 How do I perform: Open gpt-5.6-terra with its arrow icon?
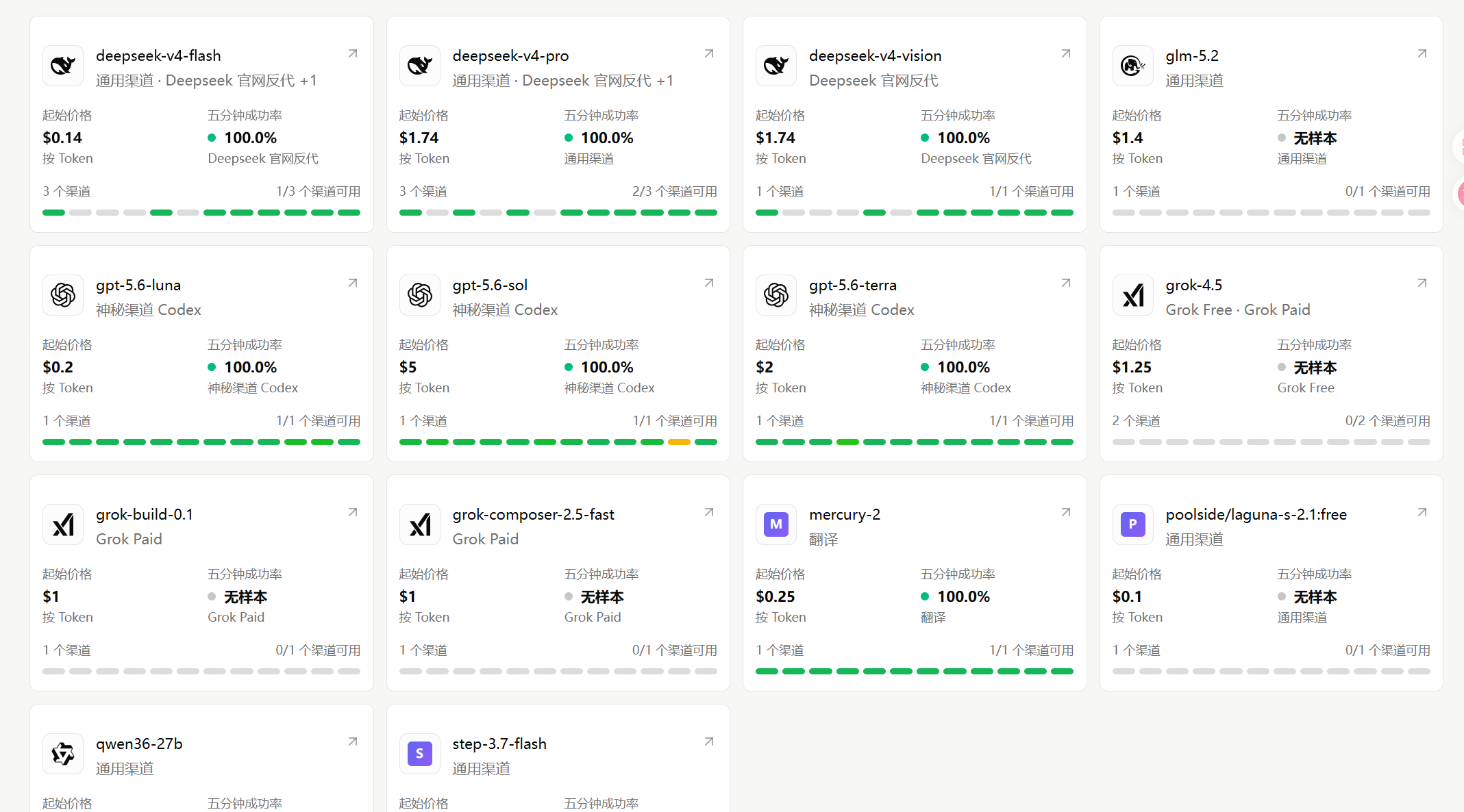(x=1066, y=283)
